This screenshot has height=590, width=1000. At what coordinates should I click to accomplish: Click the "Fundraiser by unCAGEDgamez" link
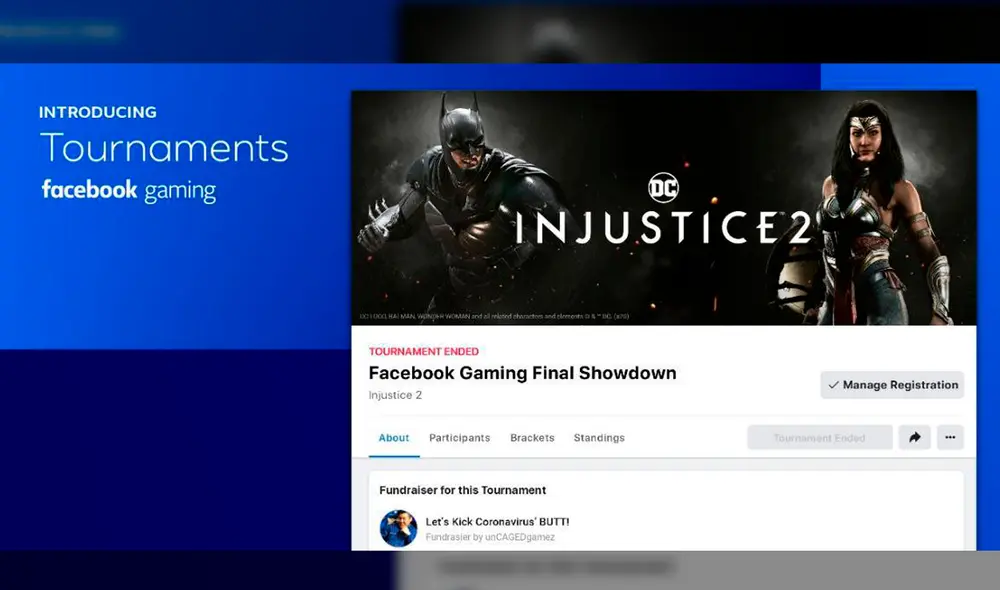489,536
